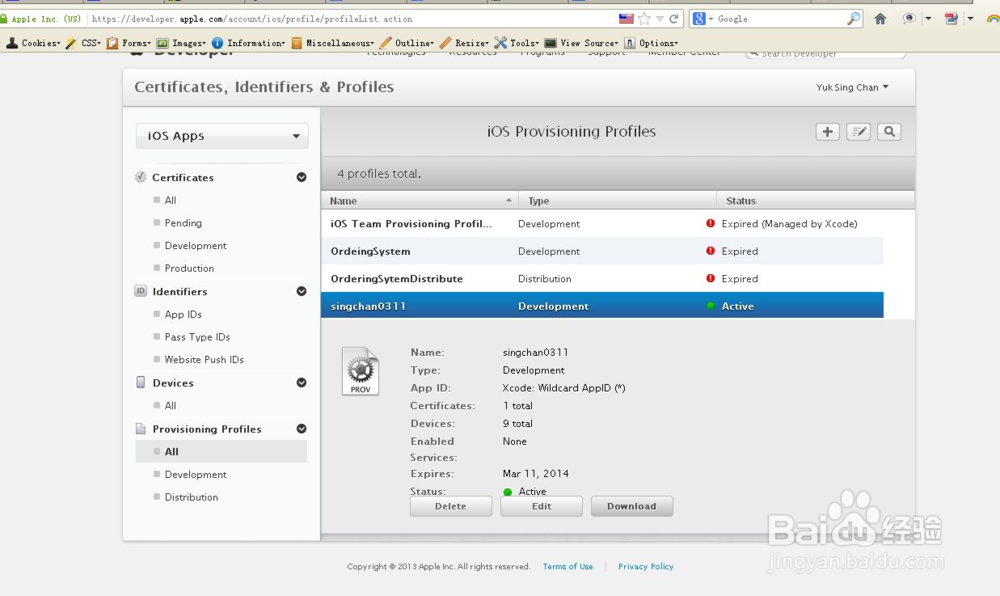Click the browser URL address field

coord(351,18)
